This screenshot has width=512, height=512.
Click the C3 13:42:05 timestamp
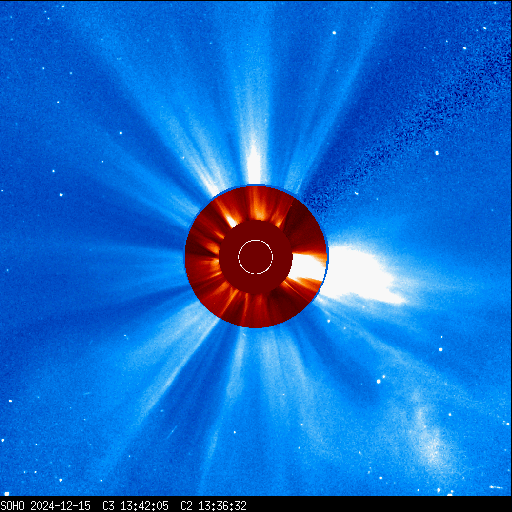point(135,506)
